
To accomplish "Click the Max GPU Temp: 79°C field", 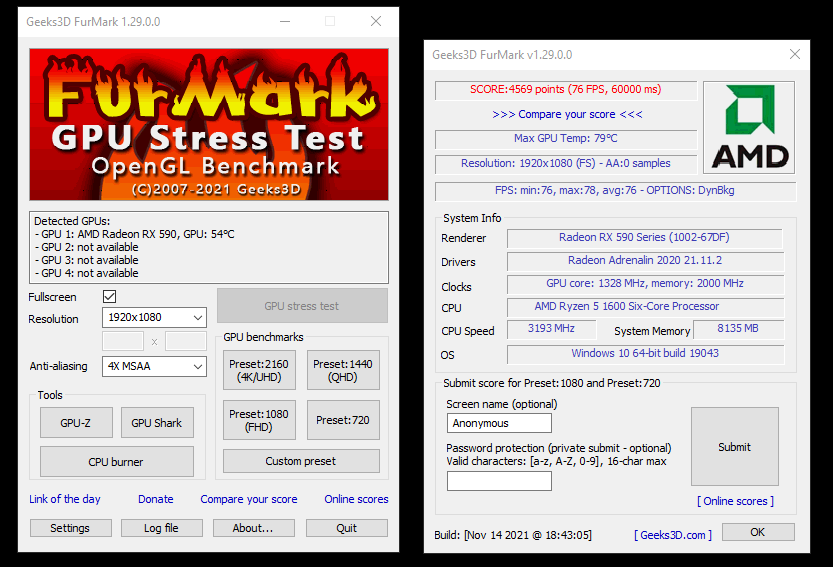I will (566, 139).
